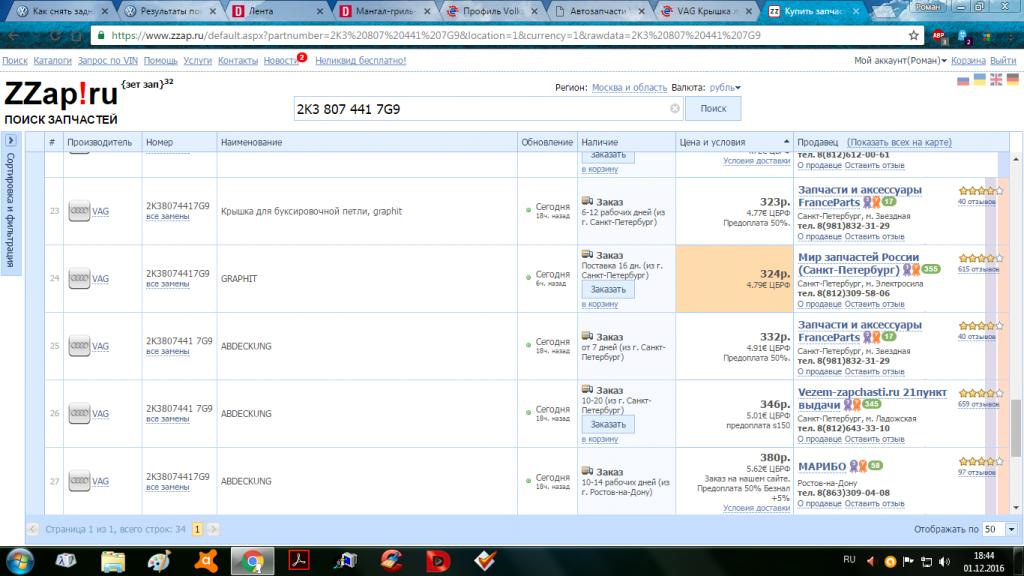Click the Поиск search button

713,108
